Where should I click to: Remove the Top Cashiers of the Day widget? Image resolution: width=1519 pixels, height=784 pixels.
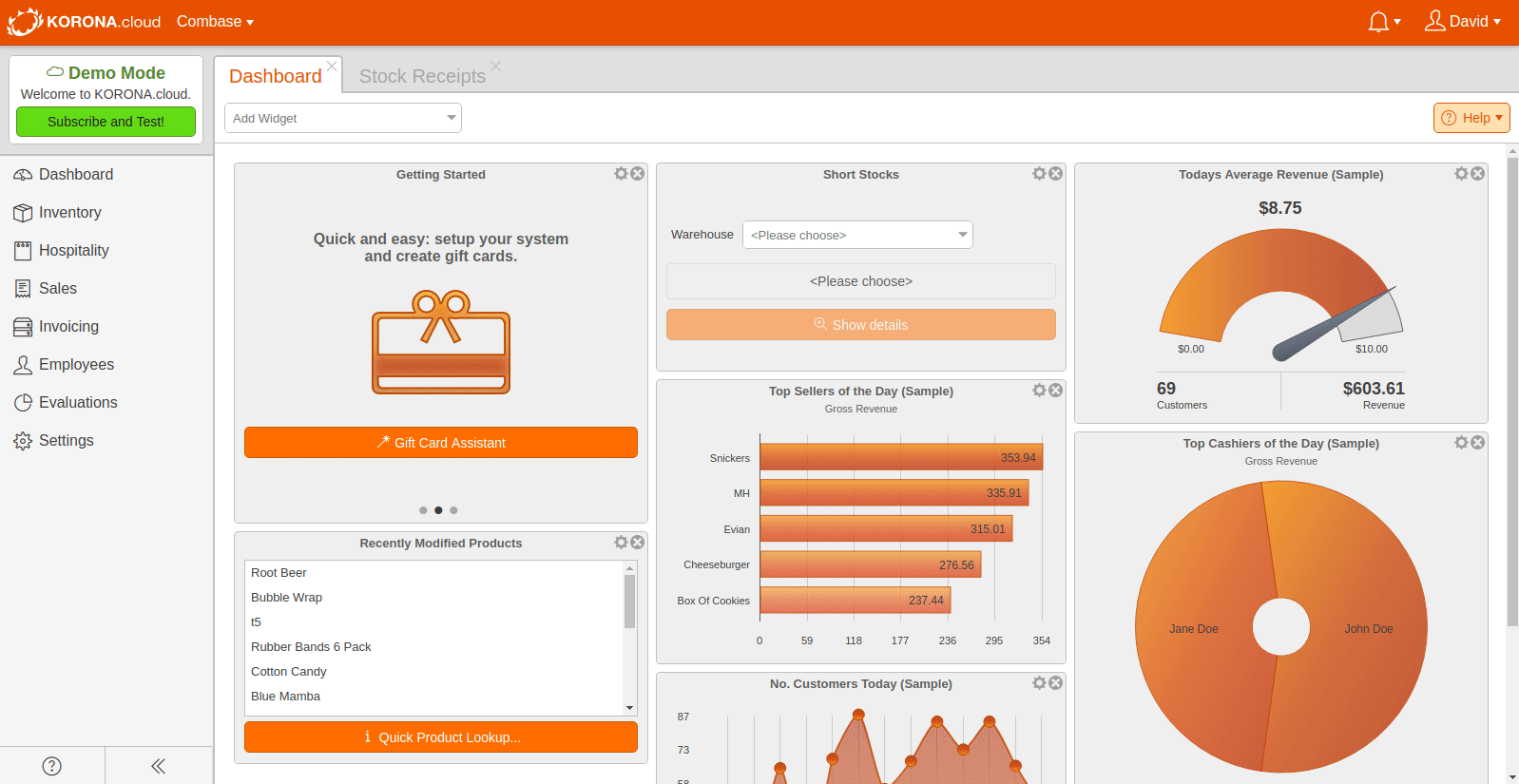1478,443
